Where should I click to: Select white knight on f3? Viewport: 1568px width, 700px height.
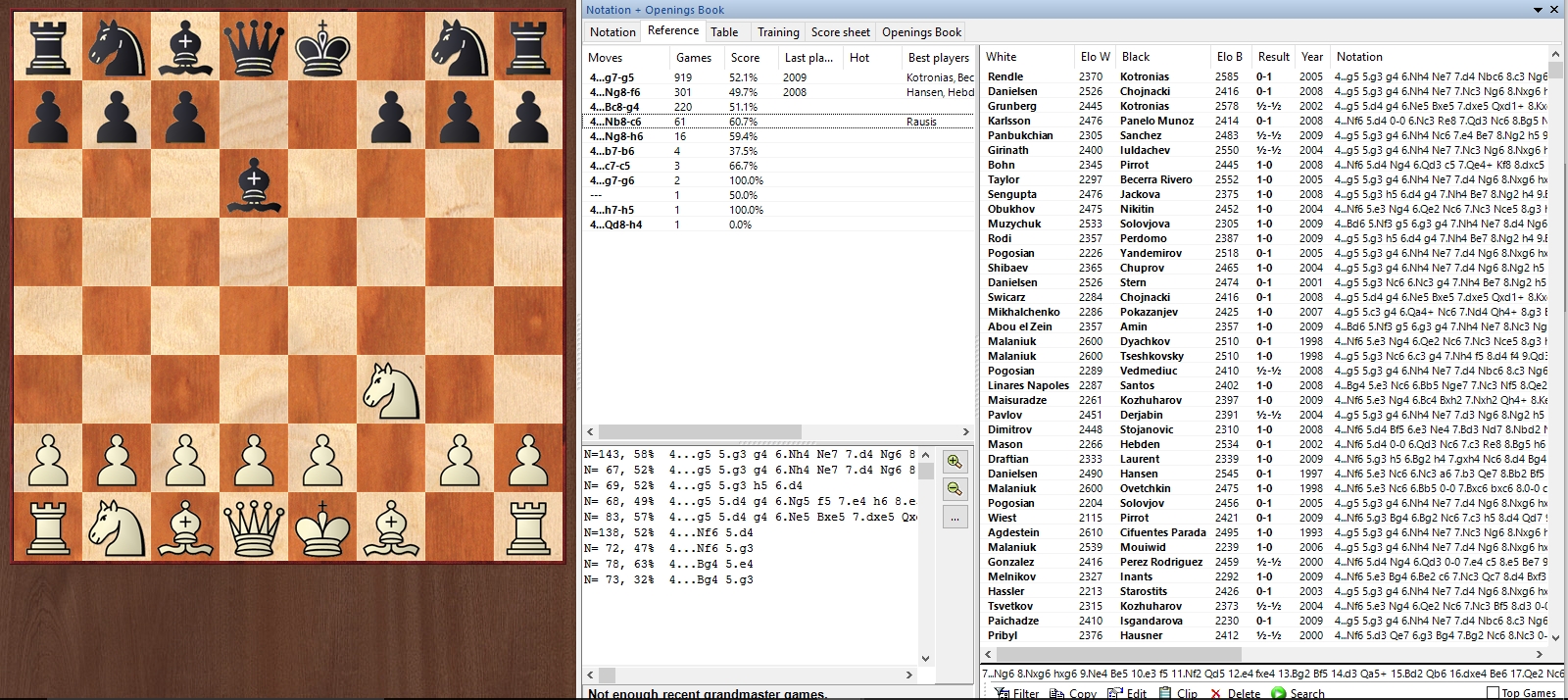[391, 389]
